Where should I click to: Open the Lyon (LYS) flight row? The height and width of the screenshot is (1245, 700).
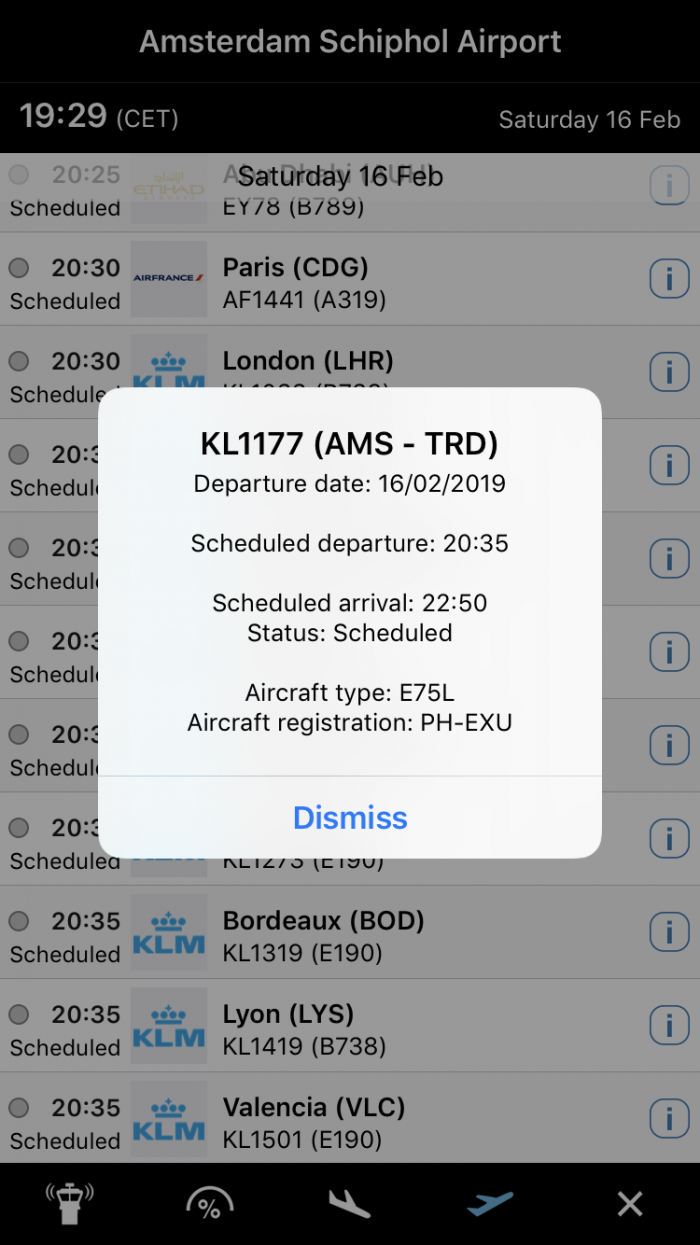coord(400,1028)
